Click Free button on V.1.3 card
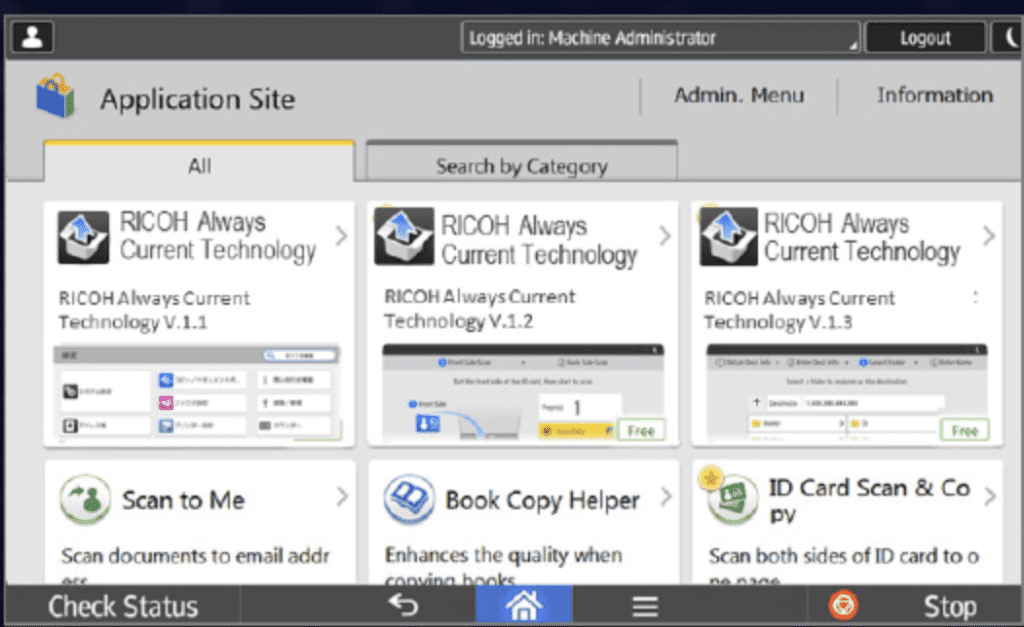Screen dimensions: 1024x627 tap(965, 430)
